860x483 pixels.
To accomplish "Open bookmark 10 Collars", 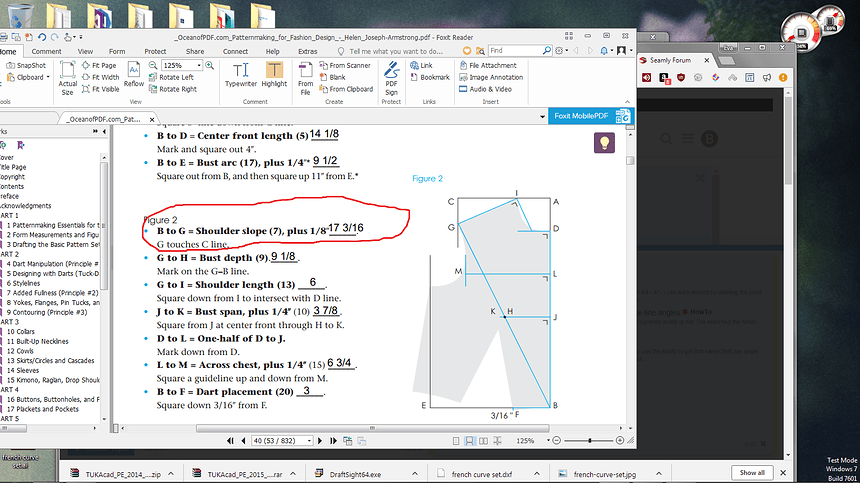I will click(x=21, y=332).
